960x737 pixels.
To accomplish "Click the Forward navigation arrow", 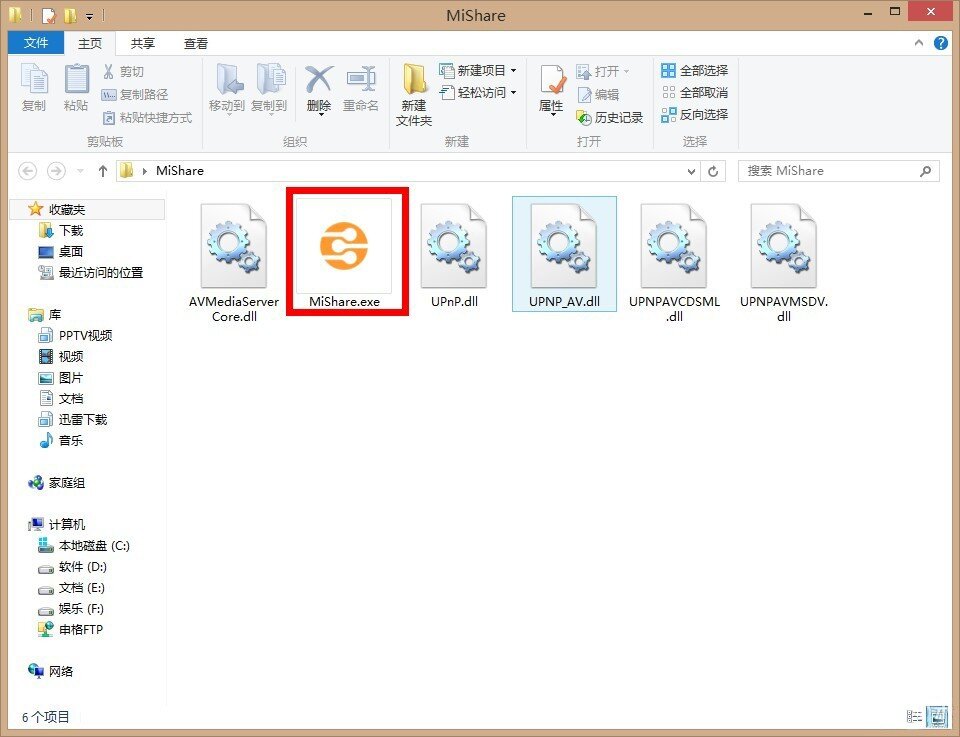I will click(x=56, y=171).
